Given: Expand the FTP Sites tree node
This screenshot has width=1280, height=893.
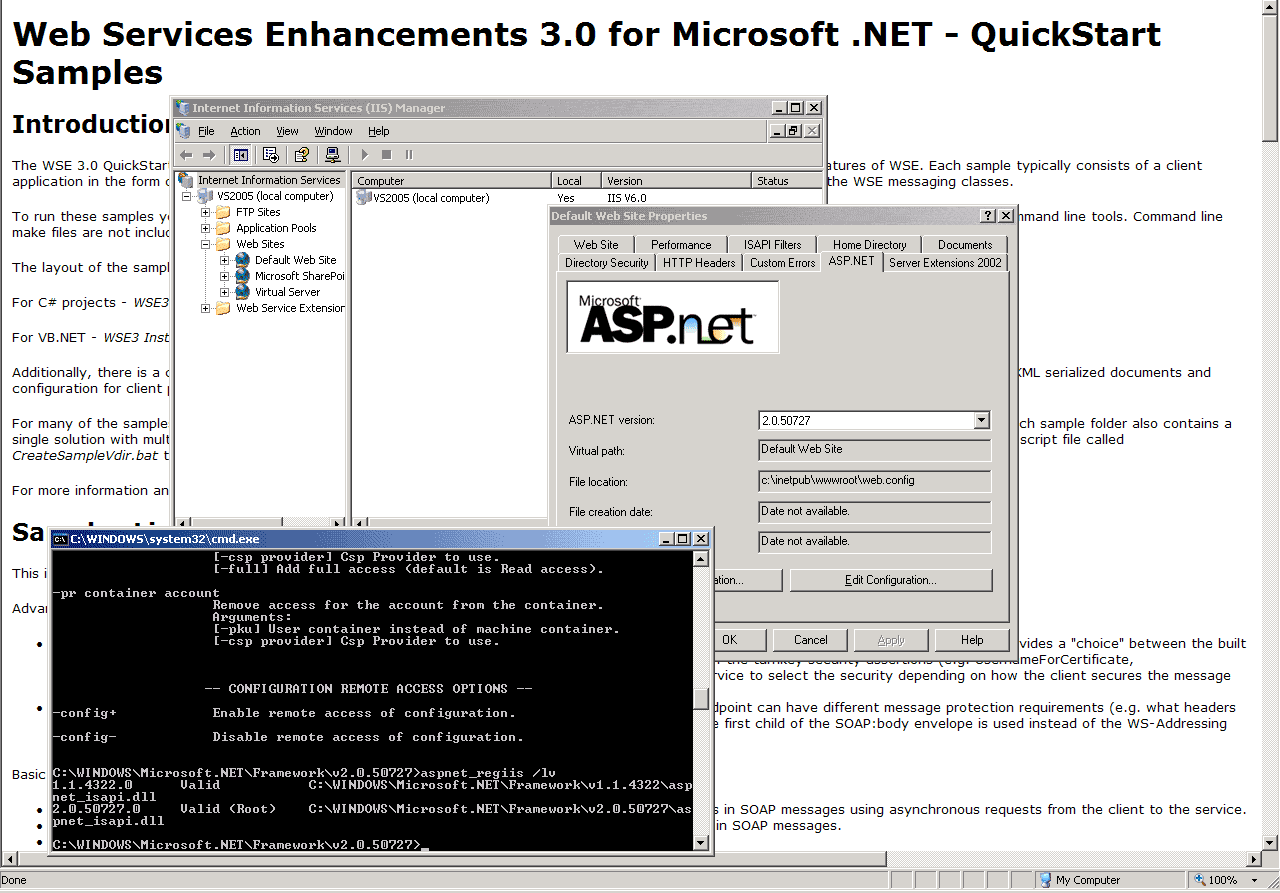Looking at the screenshot, I should 206,212.
